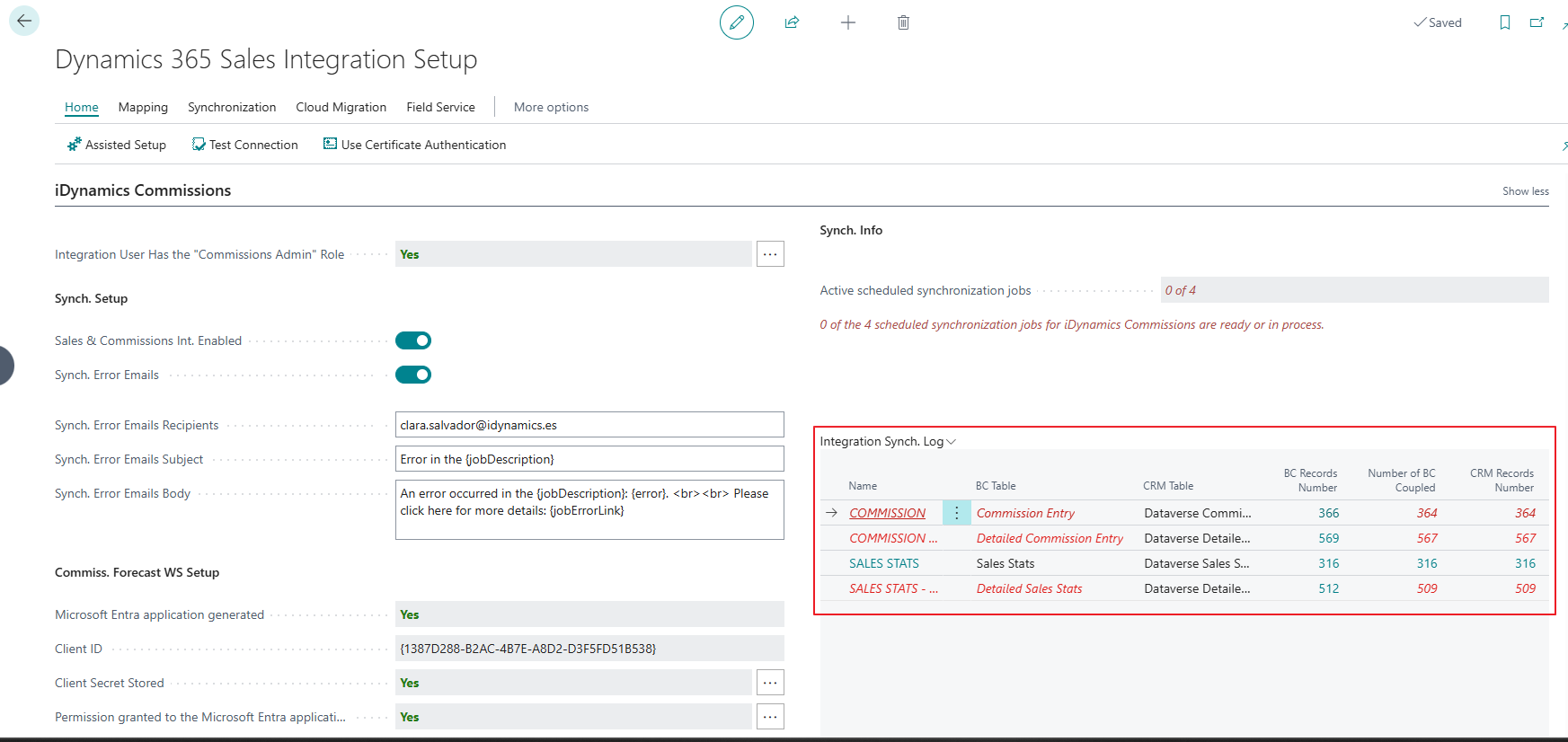Image resolution: width=1568 pixels, height=742 pixels.
Task: Open the COMMISSION log entry link
Action: tap(888, 513)
